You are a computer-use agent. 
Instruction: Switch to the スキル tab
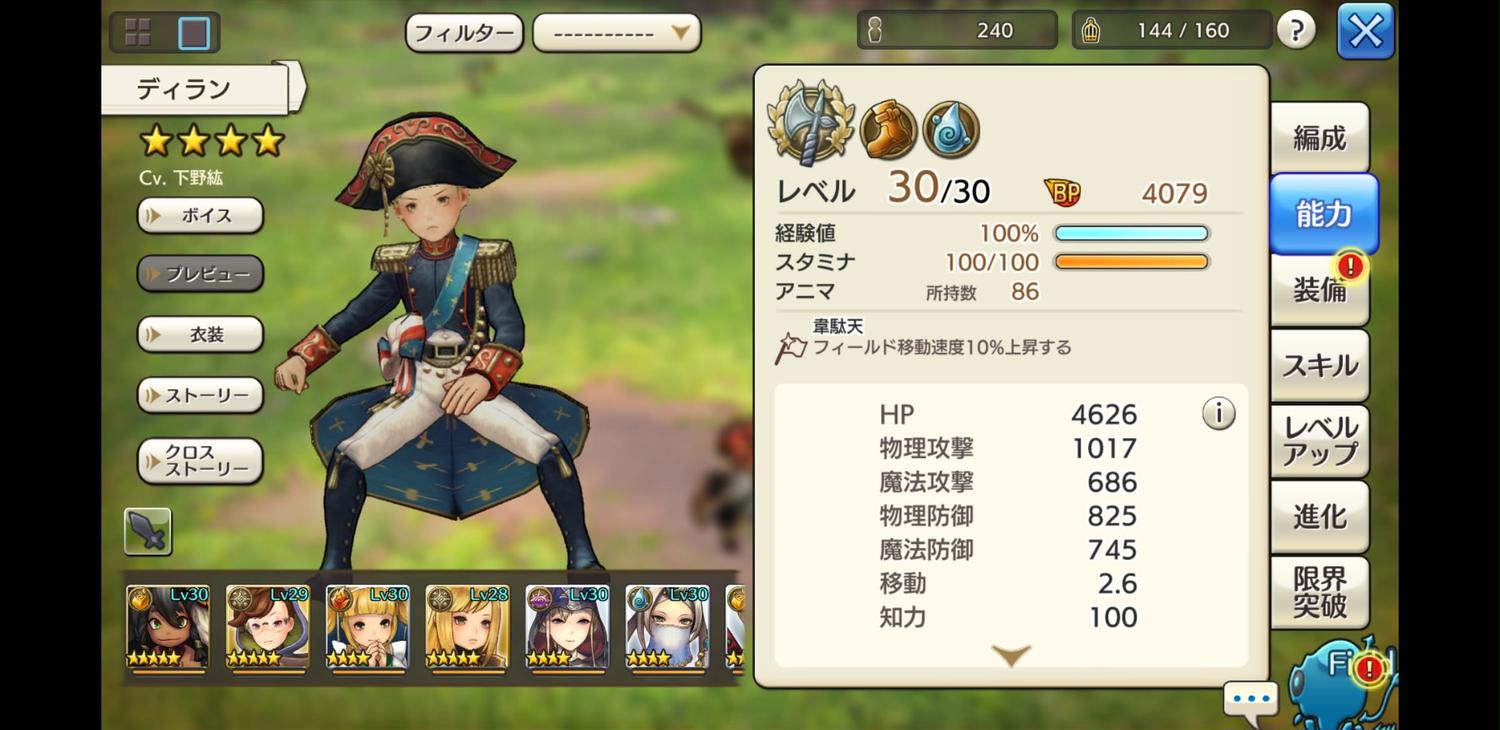[x=1320, y=365]
